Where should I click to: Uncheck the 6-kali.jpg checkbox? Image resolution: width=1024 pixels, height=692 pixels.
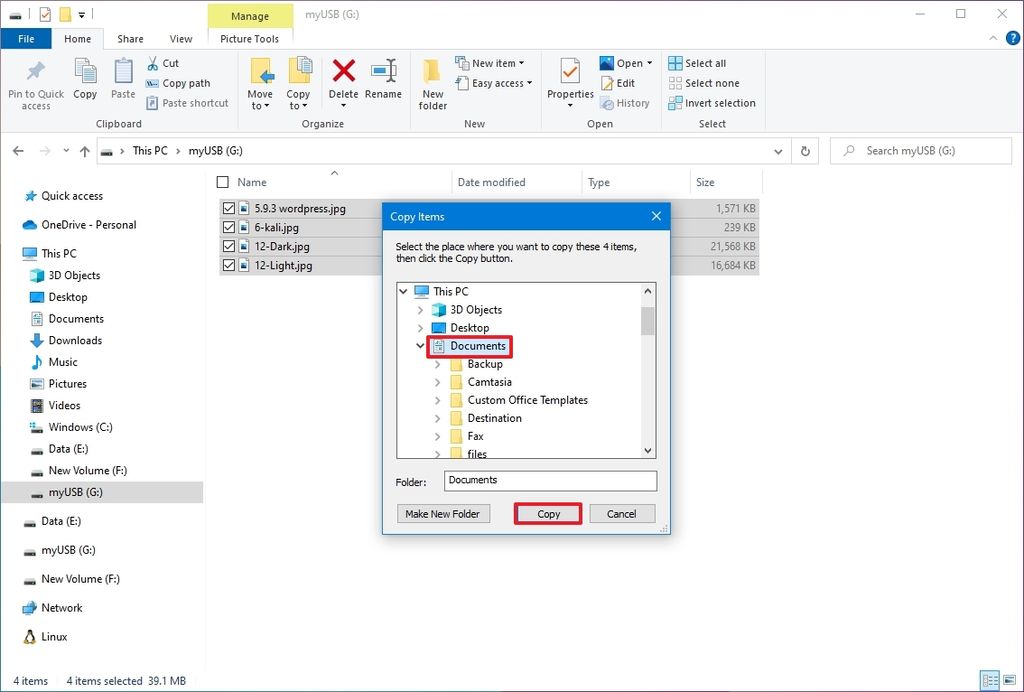coord(228,227)
